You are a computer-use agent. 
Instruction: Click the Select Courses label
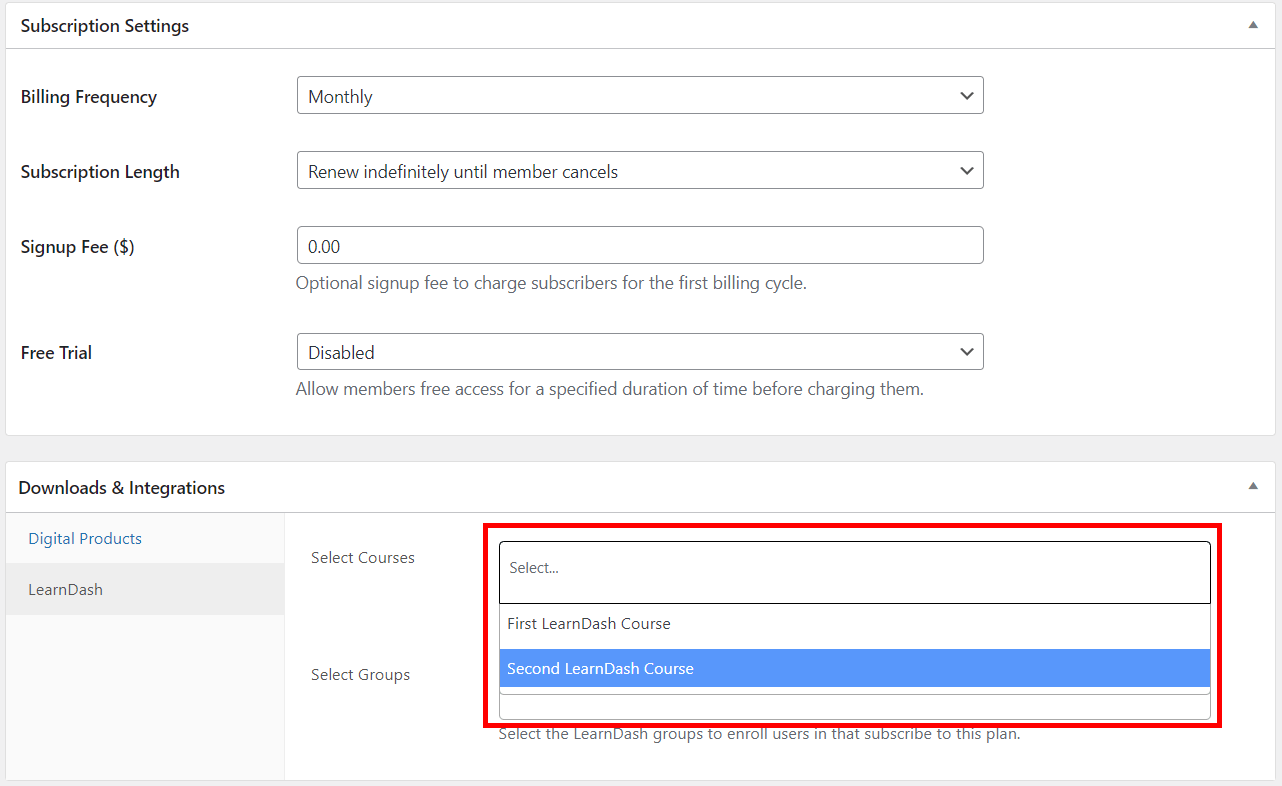pos(363,558)
